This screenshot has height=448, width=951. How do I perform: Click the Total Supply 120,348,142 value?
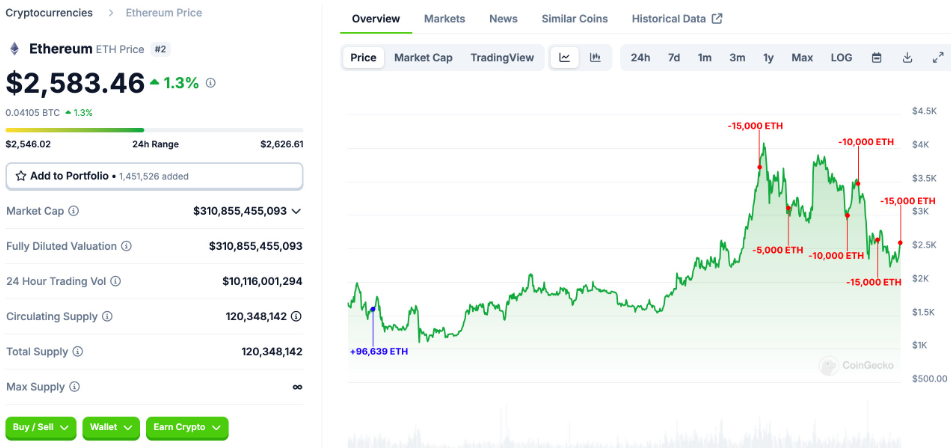pyautogui.click(x=272, y=352)
